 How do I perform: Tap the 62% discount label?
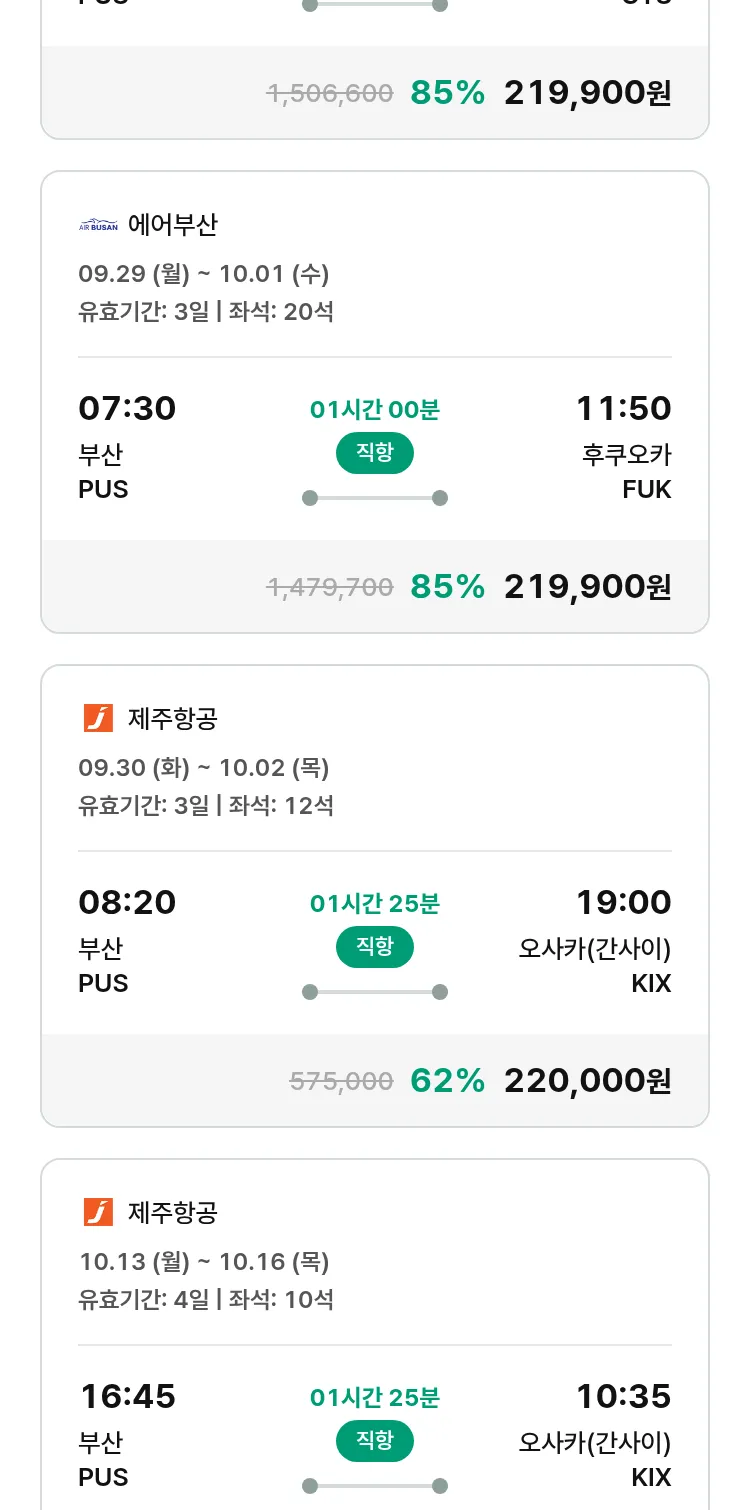click(447, 1080)
